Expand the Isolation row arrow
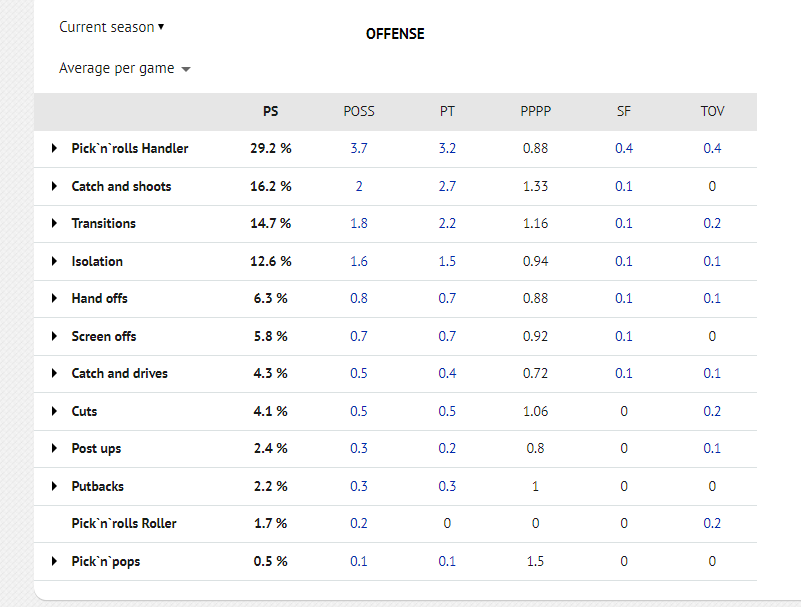801x607 pixels. coord(54,261)
